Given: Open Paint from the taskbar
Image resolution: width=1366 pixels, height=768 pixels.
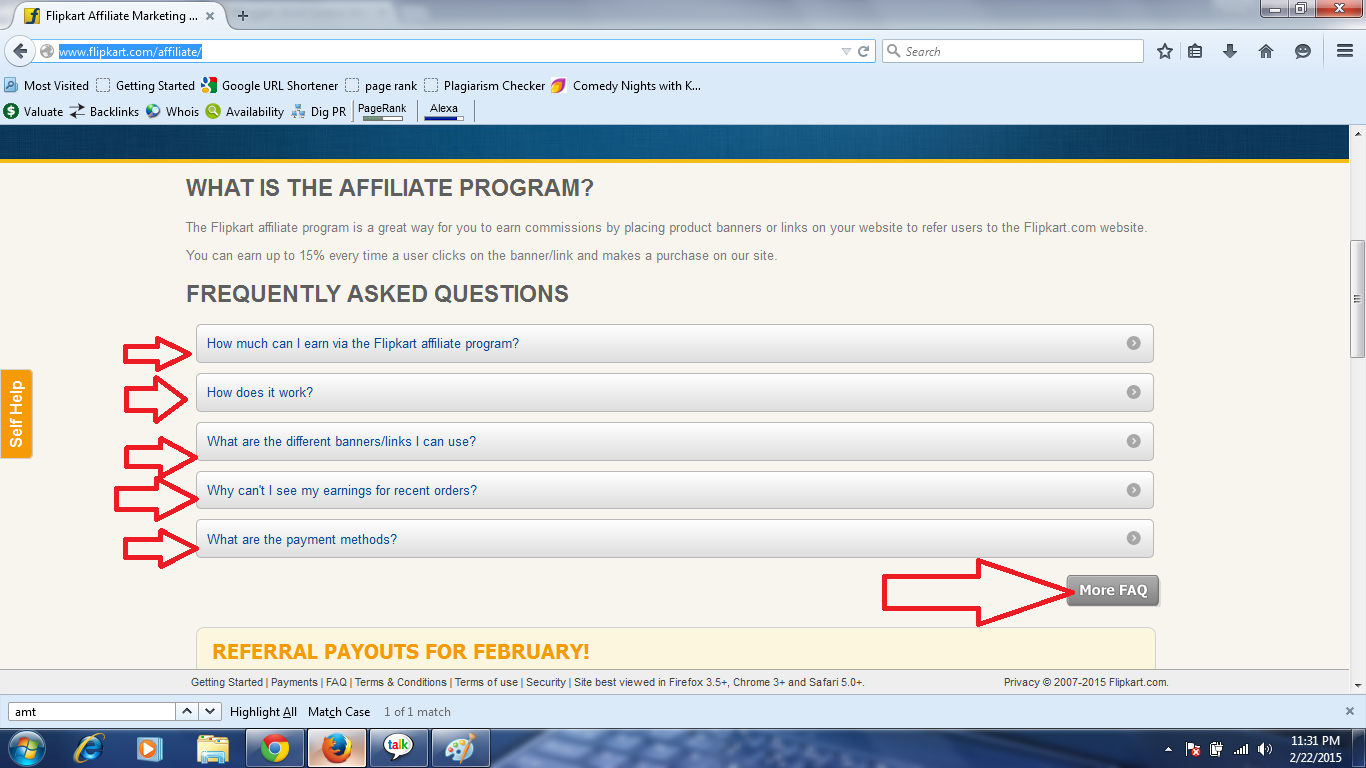Looking at the screenshot, I should [461, 748].
